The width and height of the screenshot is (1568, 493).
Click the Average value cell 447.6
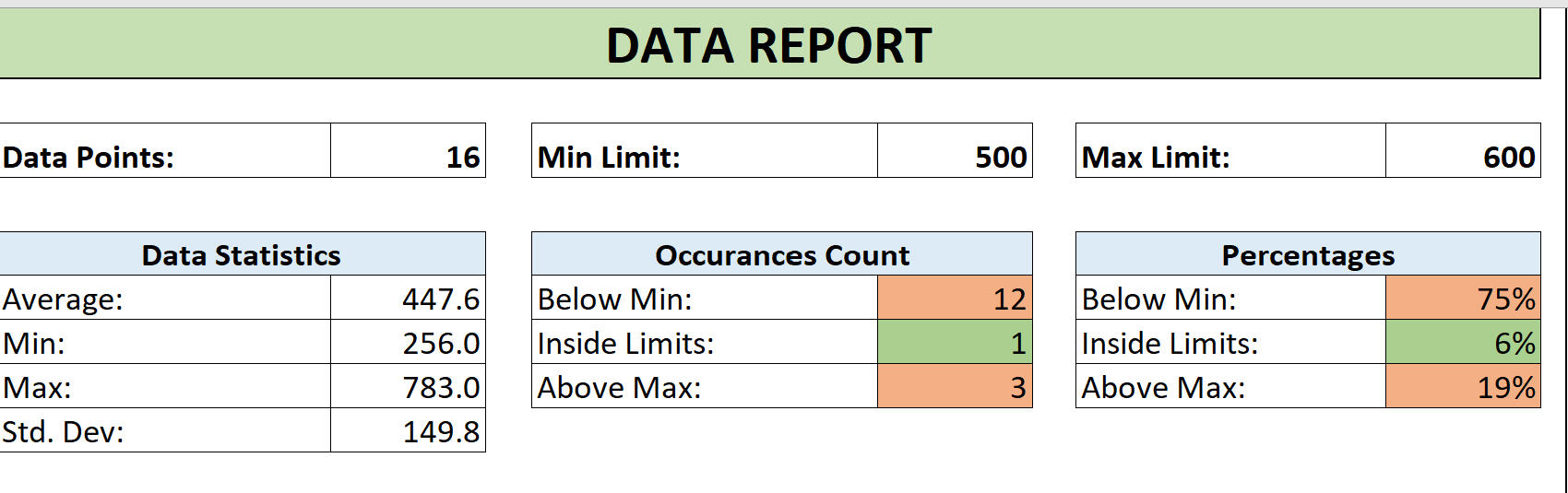[x=408, y=299]
